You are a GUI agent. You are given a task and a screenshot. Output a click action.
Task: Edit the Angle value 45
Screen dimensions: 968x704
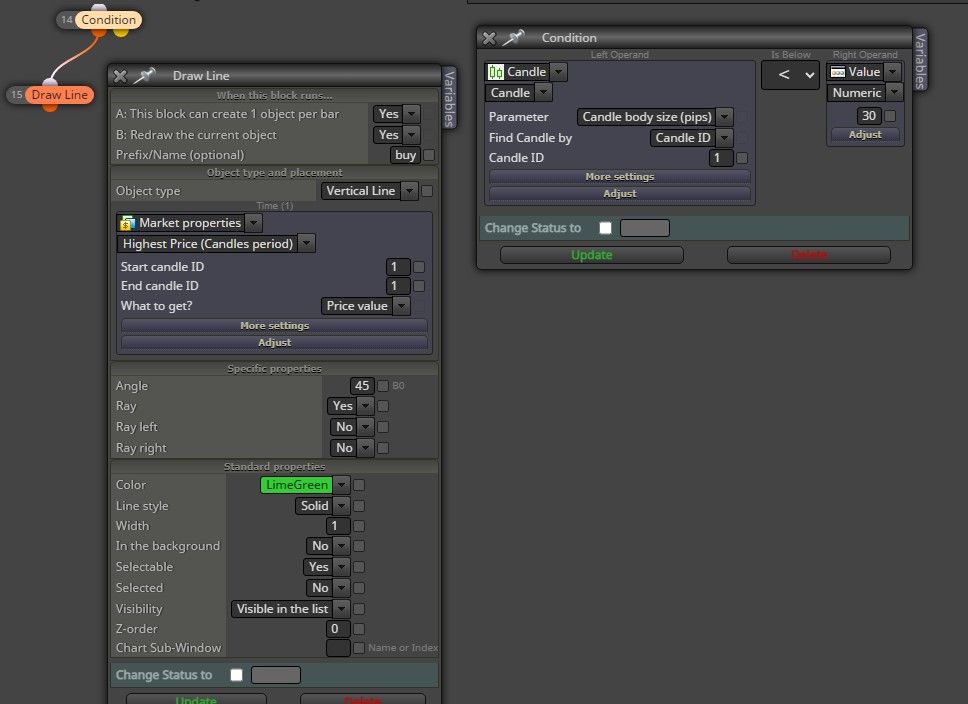point(362,385)
